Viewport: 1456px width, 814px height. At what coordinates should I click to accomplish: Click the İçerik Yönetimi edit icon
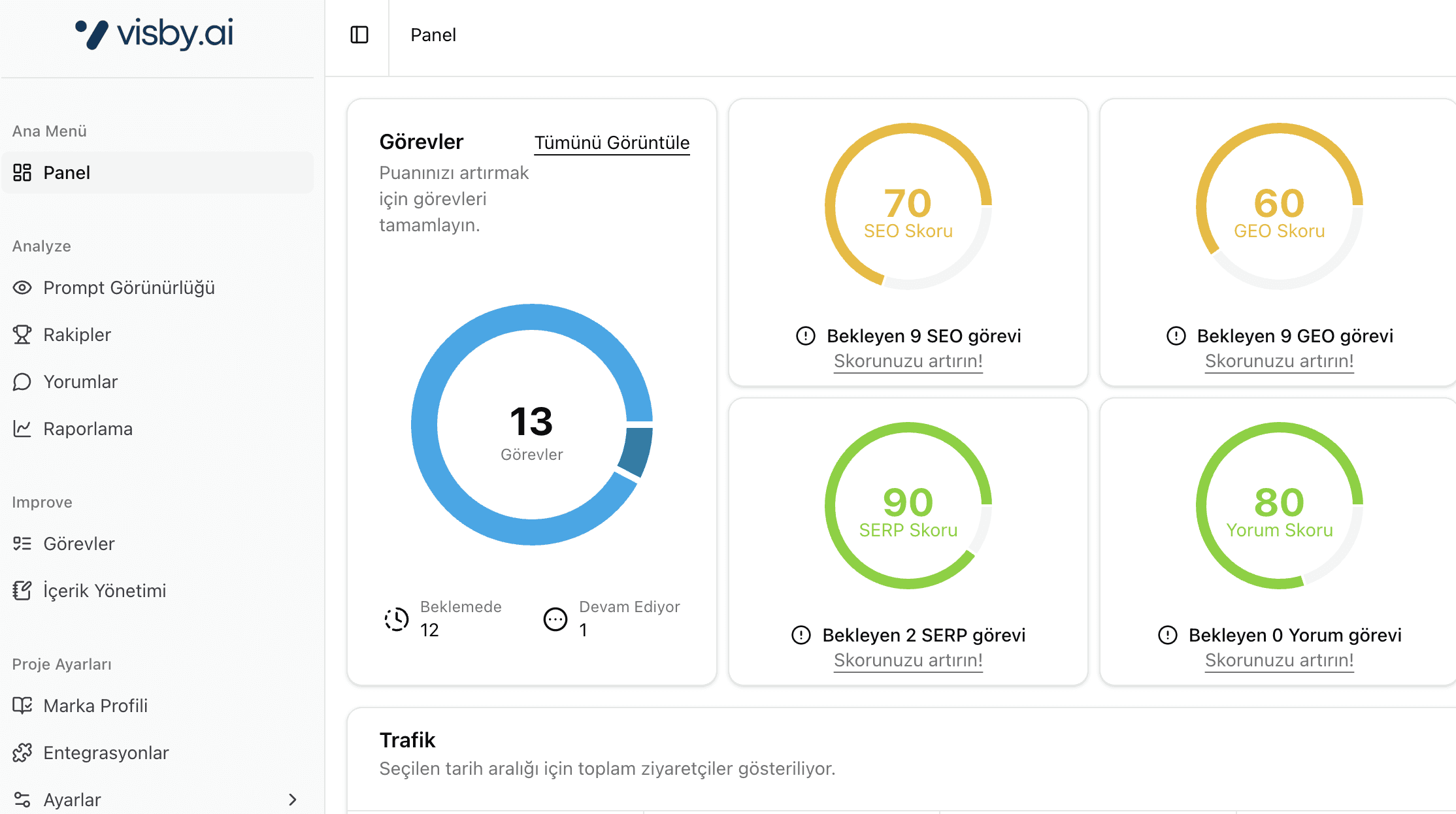tap(22, 591)
